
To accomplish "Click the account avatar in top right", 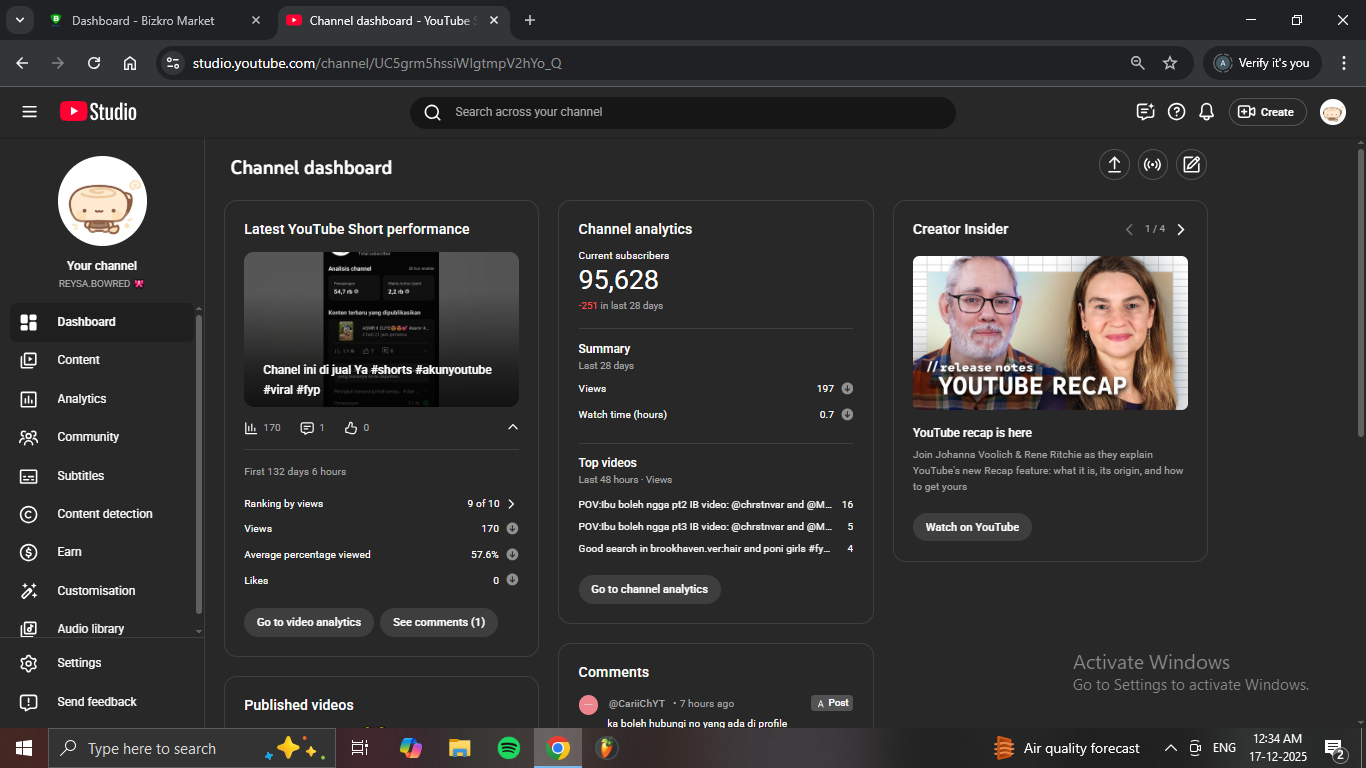I will coord(1332,112).
